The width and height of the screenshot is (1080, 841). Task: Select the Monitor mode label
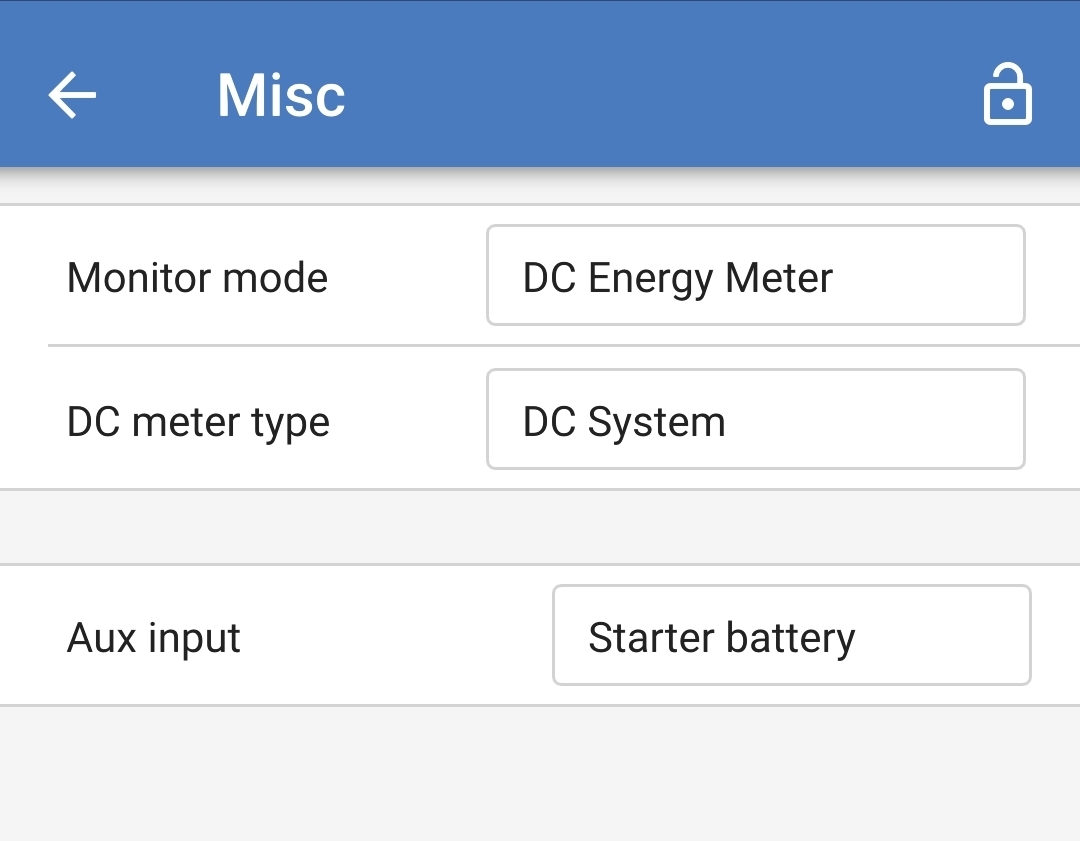tap(197, 277)
